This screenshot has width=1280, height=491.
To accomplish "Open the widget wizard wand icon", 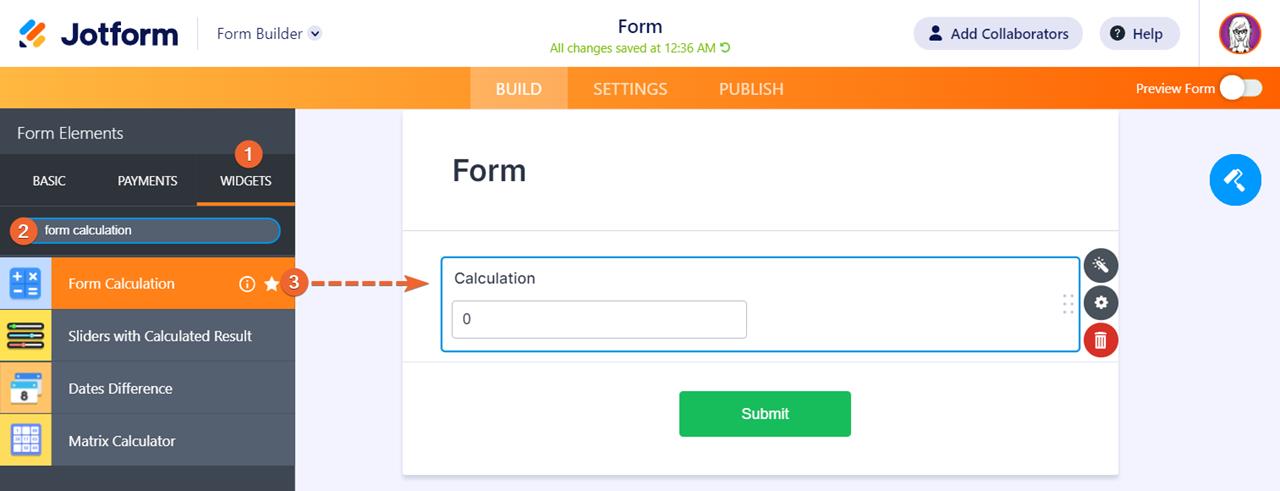I will pos(1100,265).
